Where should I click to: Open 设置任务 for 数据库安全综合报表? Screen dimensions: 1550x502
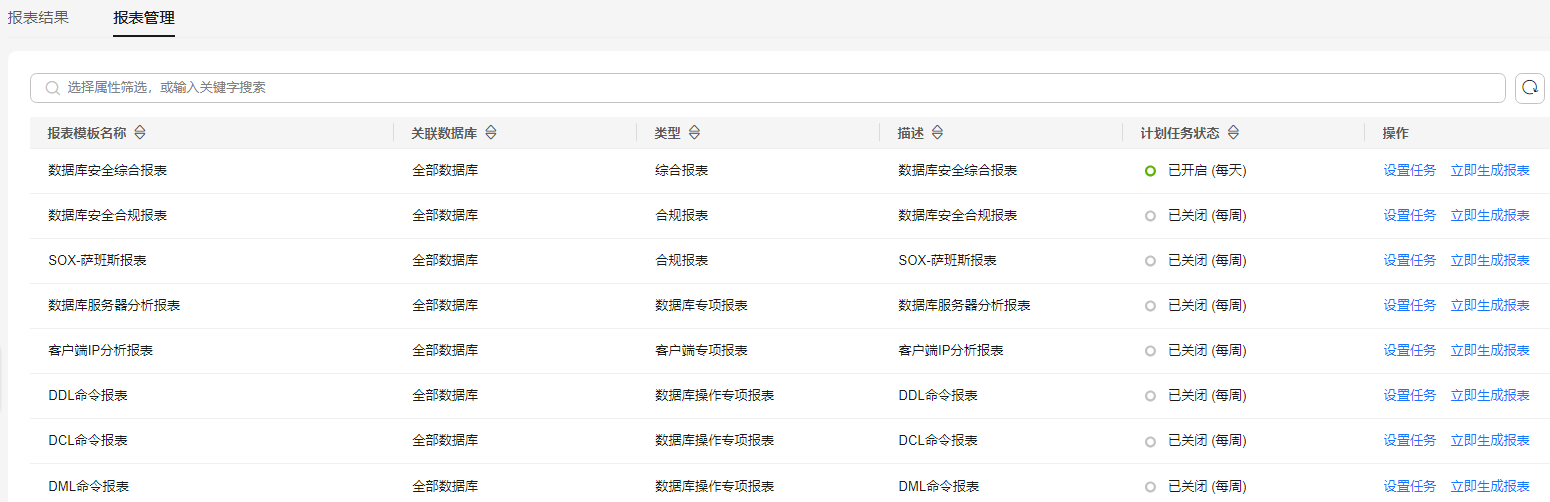[x=1410, y=170]
